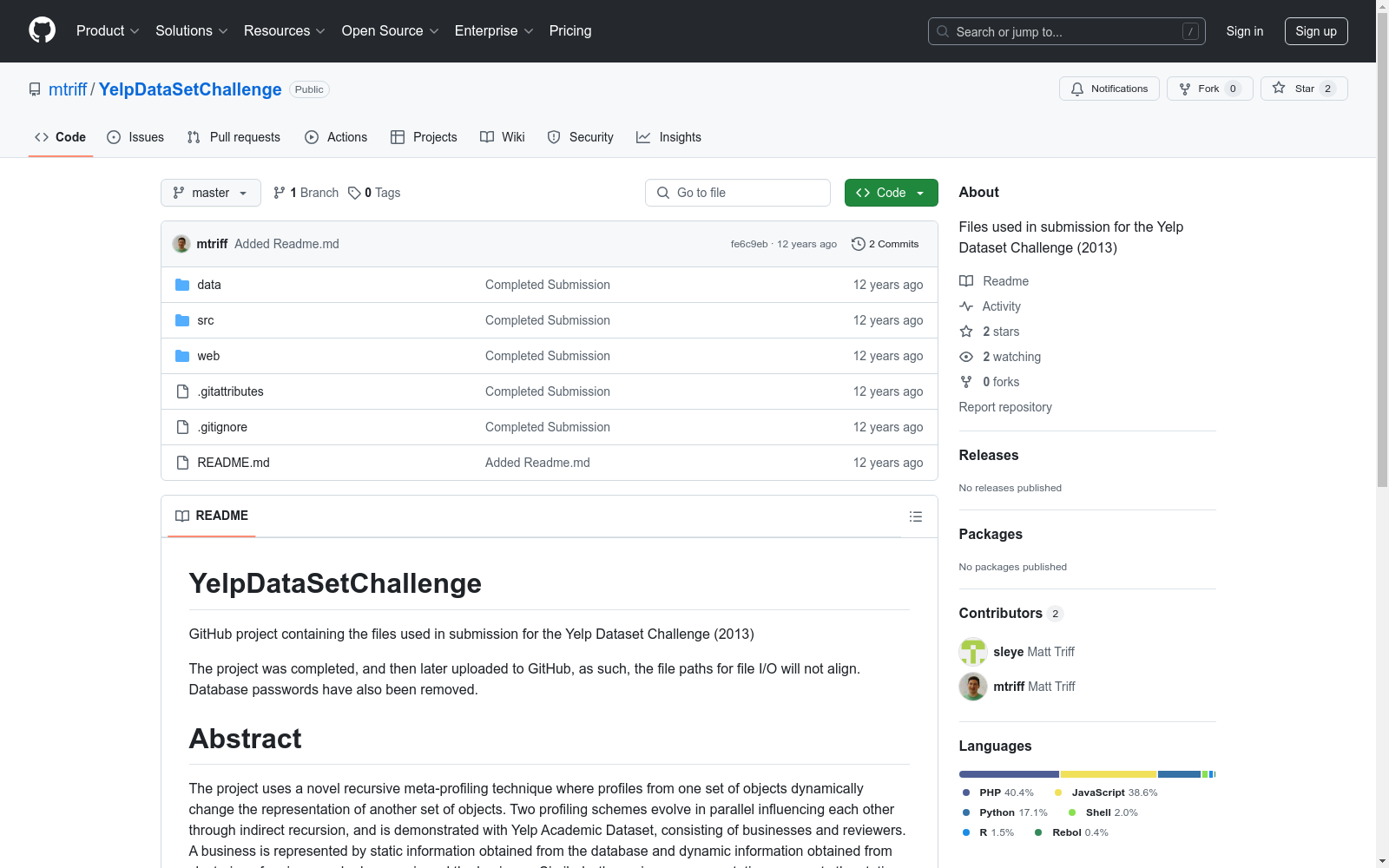Screen dimensions: 1389x868
Task: Expand the Resources menu
Action: tap(284, 30)
